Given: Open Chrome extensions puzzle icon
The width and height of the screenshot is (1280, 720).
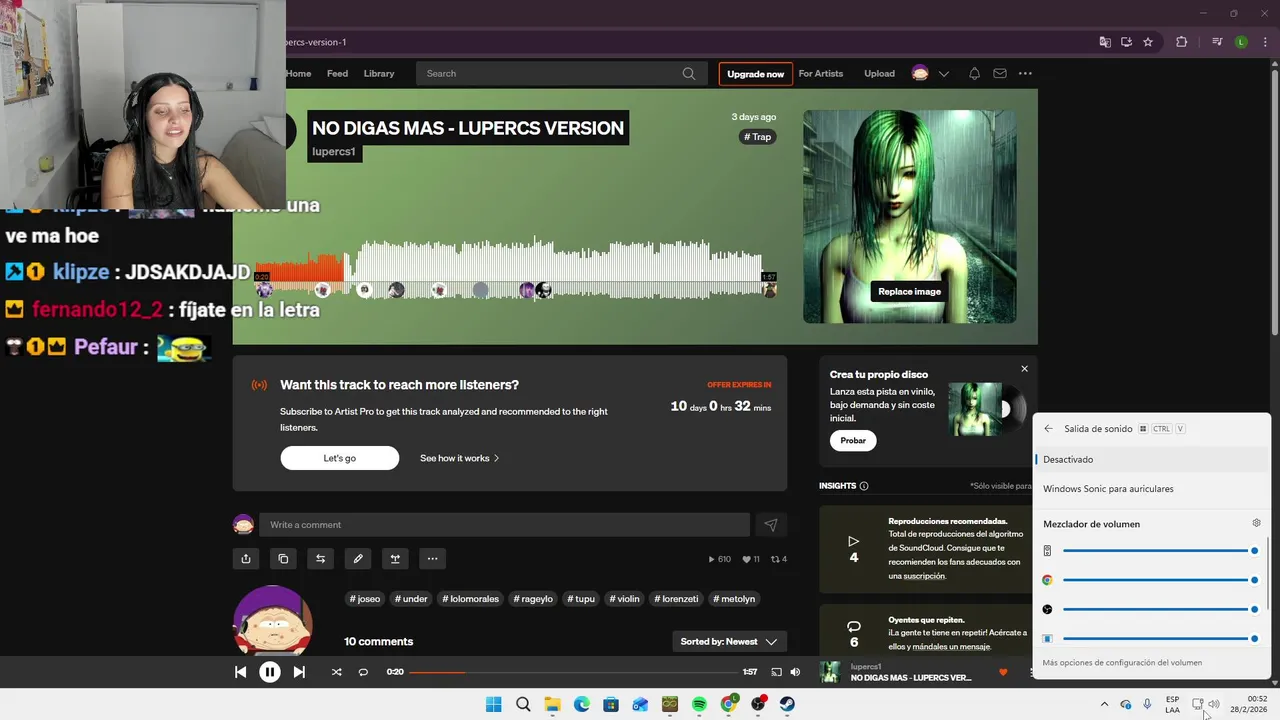Looking at the screenshot, I should (x=1181, y=42).
